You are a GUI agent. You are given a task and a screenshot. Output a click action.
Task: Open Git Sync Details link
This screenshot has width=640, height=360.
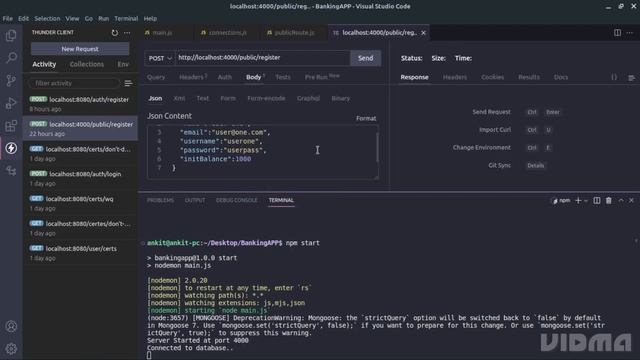coord(536,165)
